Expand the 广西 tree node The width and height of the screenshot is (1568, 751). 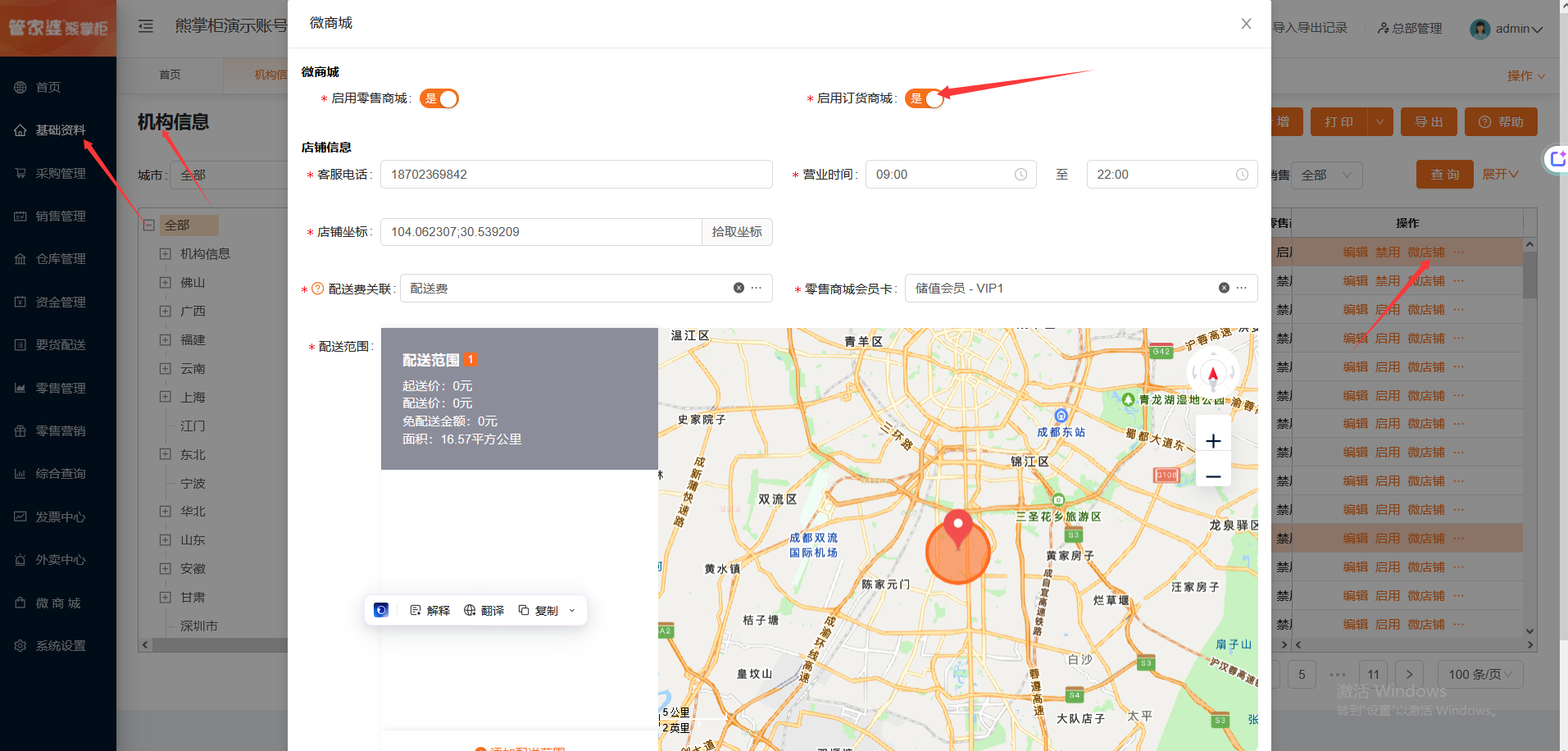[165, 311]
